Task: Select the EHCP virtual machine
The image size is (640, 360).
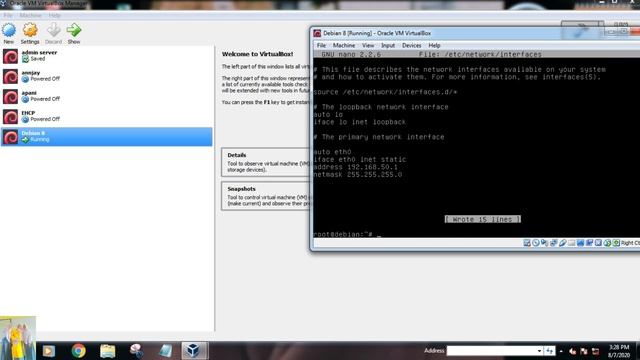Action: 107,116
